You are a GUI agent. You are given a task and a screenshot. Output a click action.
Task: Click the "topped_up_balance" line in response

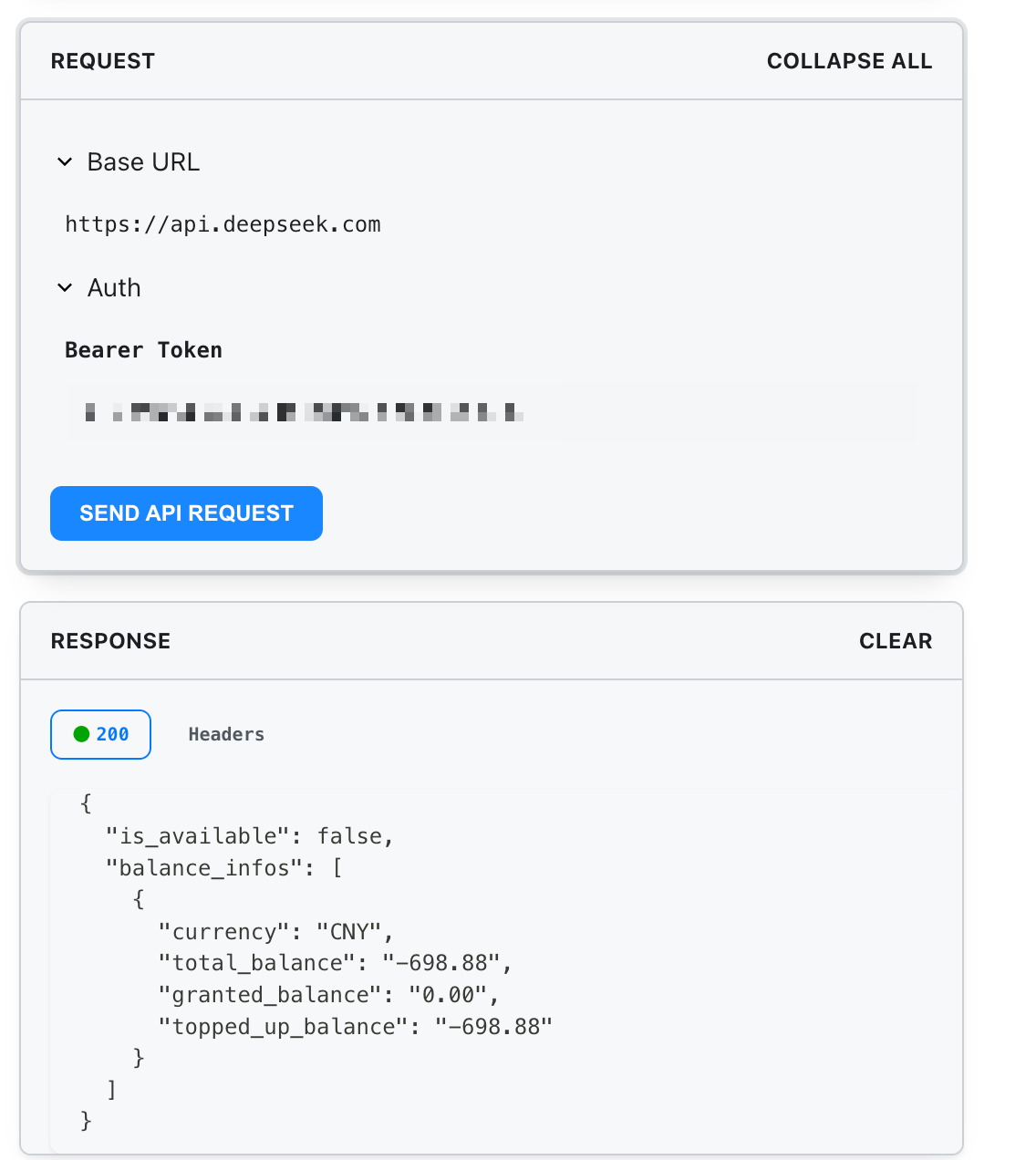click(356, 1027)
